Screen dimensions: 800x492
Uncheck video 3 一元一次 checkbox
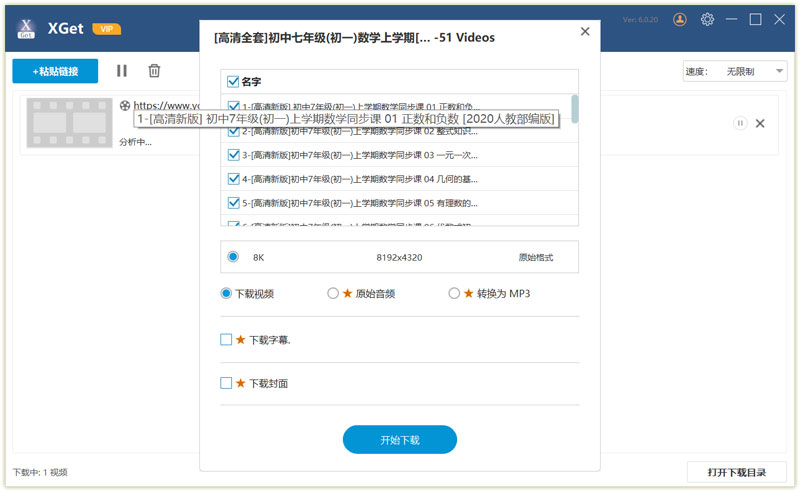pos(233,155)
